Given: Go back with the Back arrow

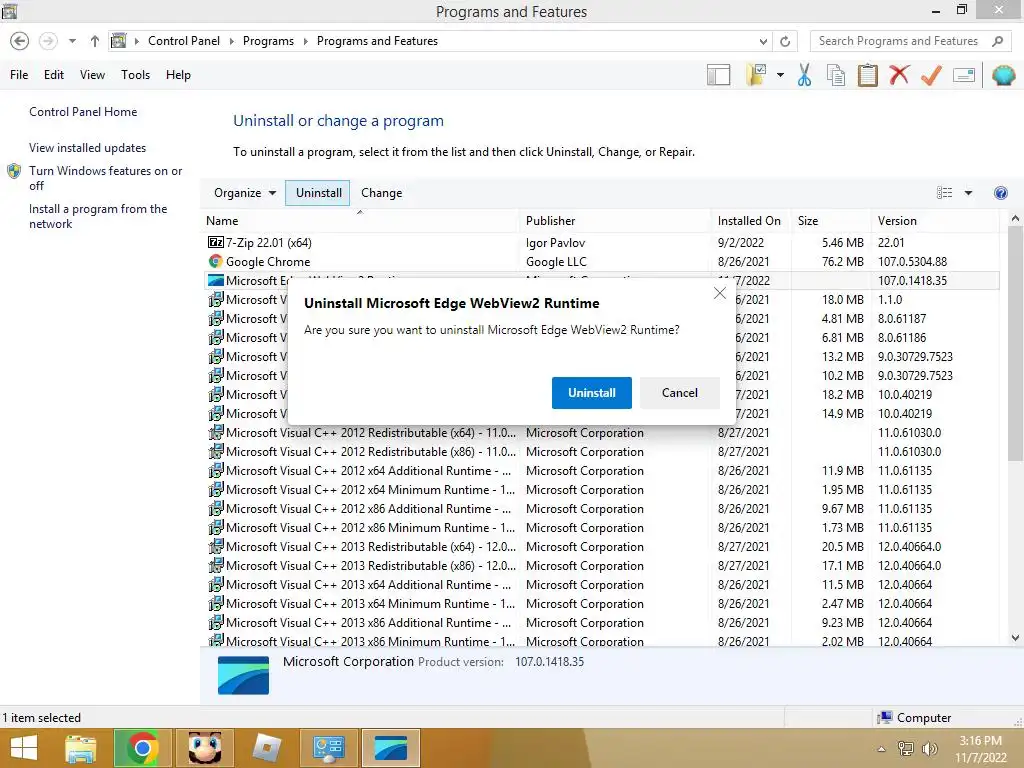Looking at the screenshot, I should tap(20, 41).
